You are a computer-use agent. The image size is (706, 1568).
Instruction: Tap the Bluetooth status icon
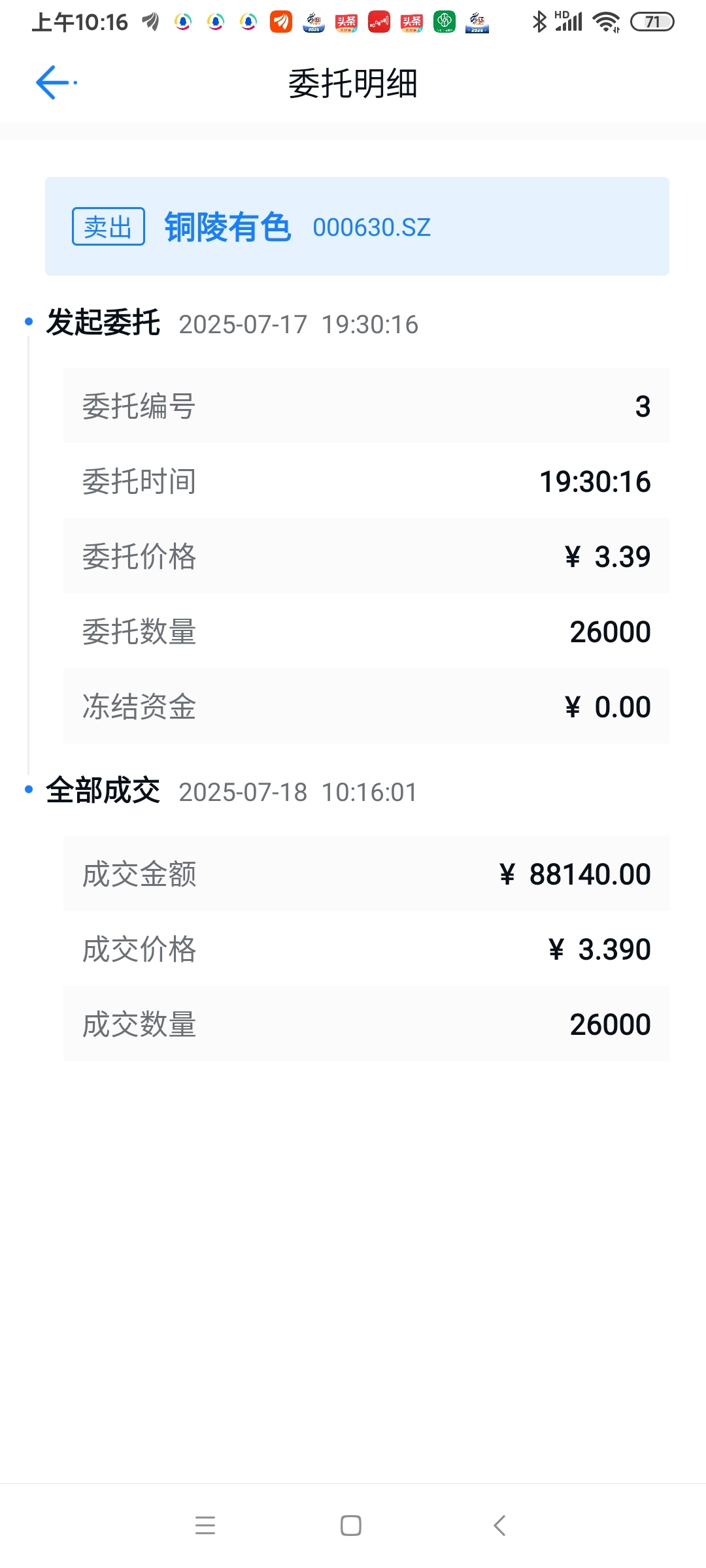539,22
